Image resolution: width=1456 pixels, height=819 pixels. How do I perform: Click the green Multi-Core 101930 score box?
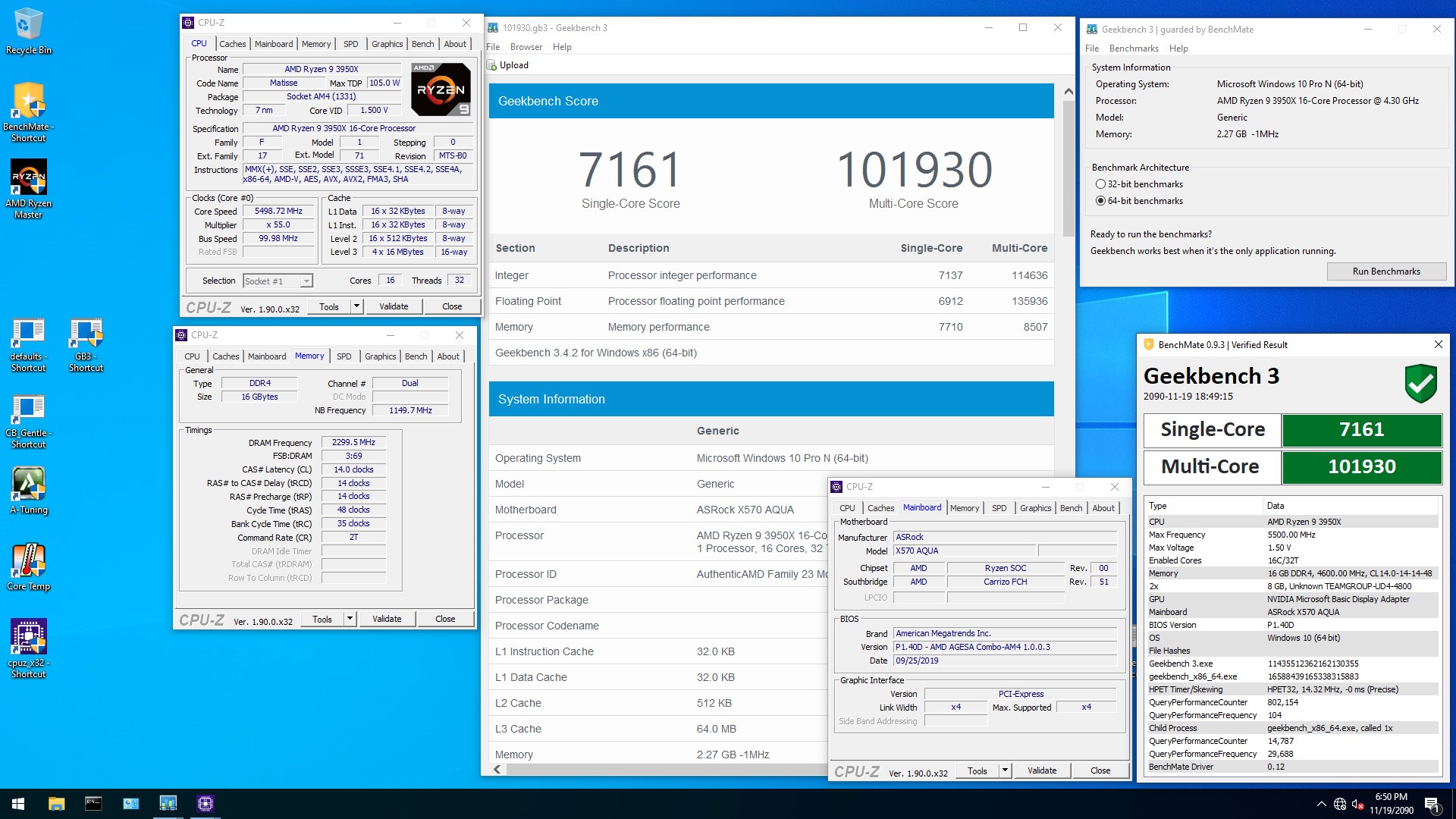(x=1362, y=467)
